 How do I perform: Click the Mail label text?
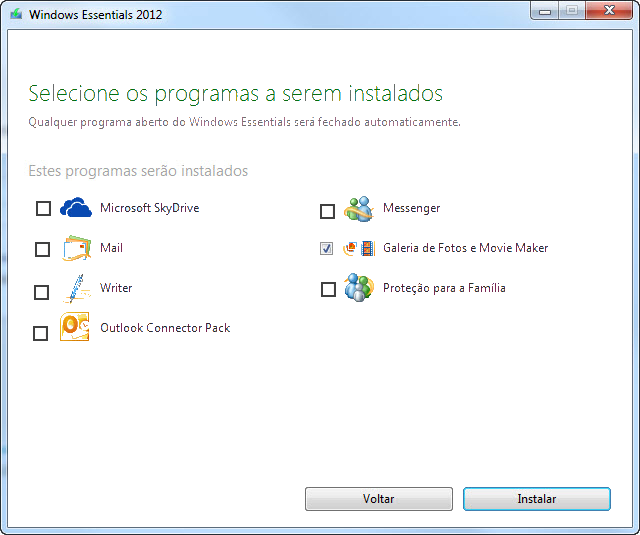click(x=111, y=248)
